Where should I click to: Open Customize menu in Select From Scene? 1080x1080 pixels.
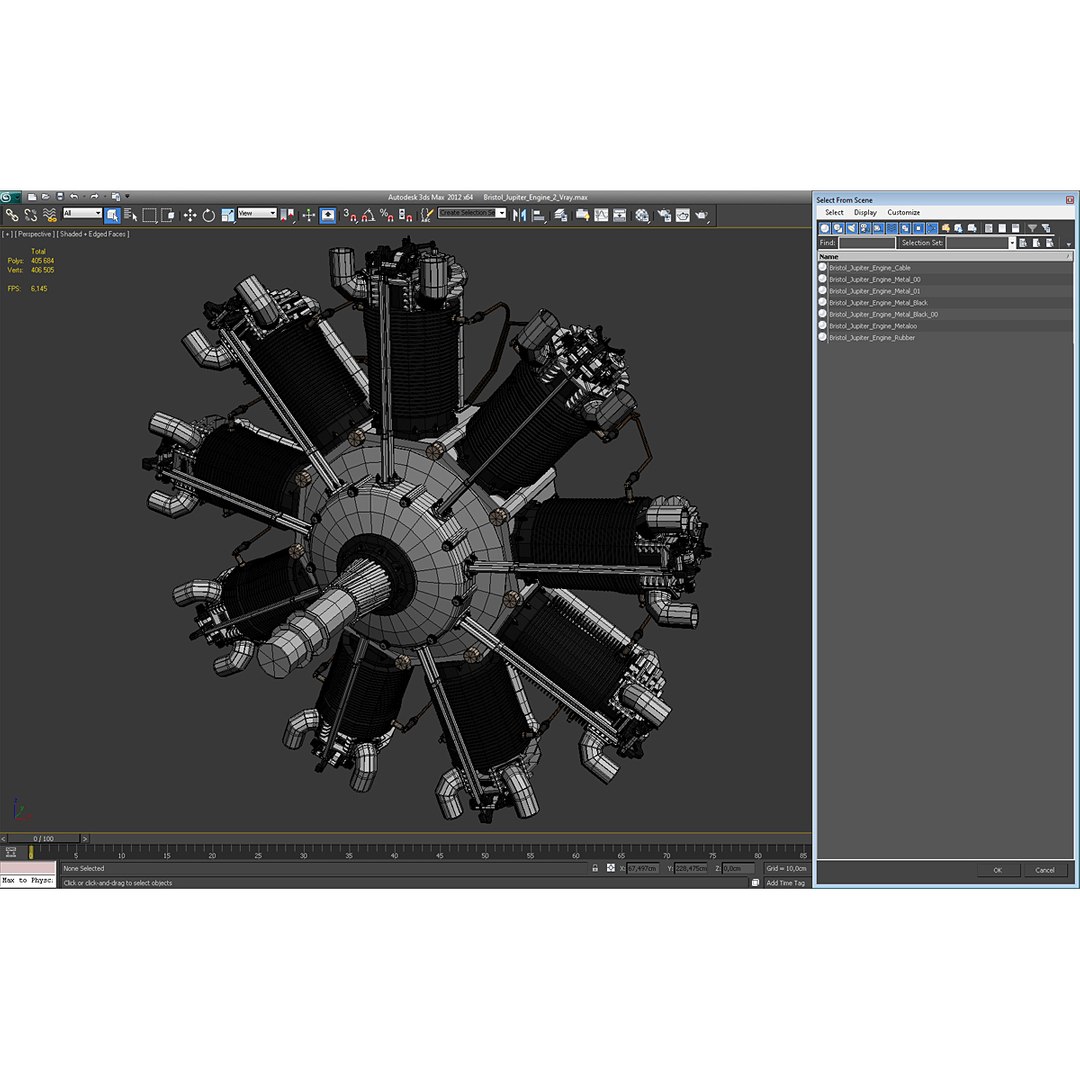[x=903, y=212]
